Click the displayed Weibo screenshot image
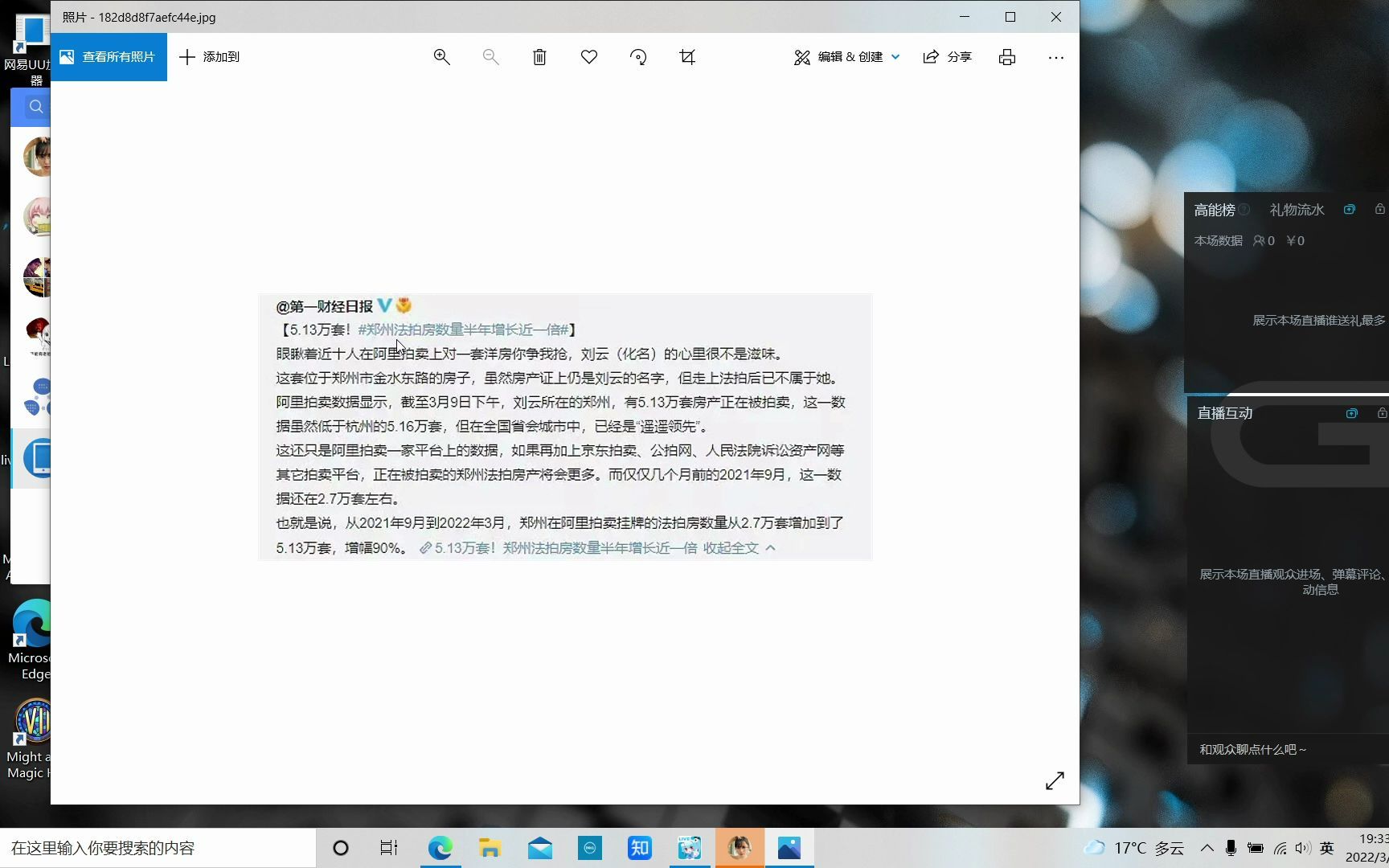 coord(565,427)
